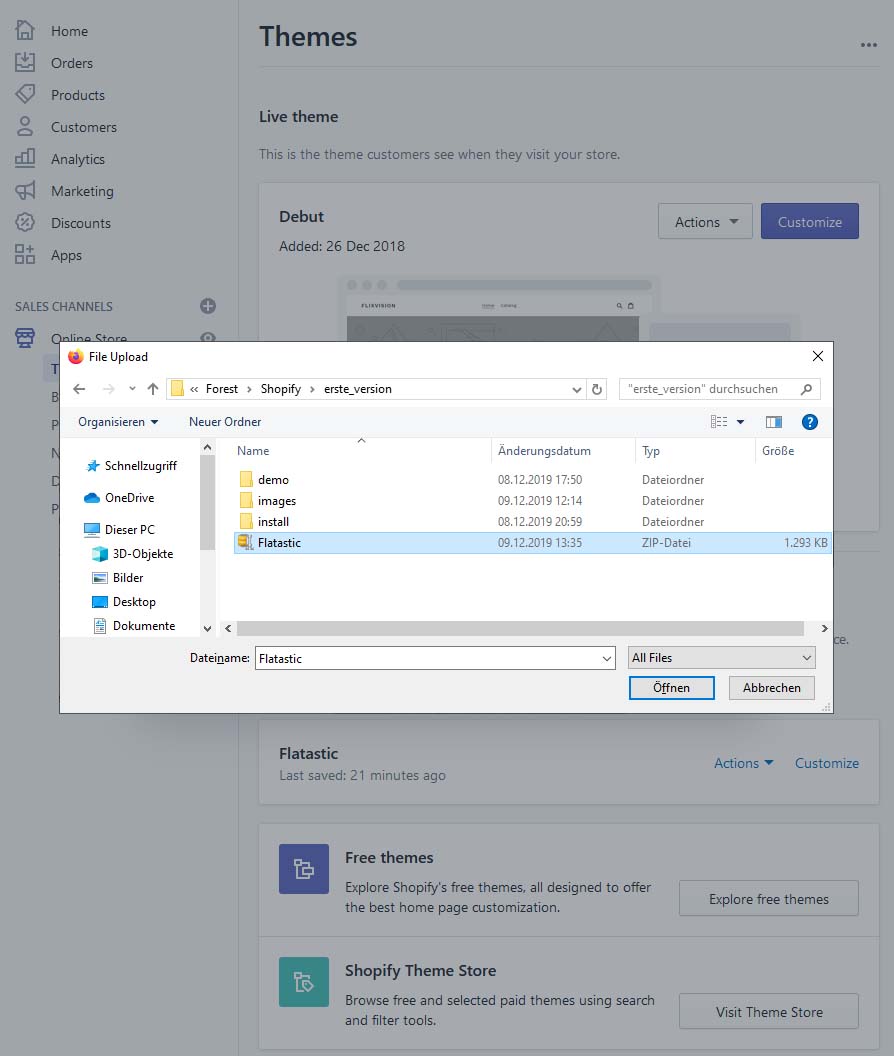Image resolution: width=894 pixels, height=1056 pixels.
Task: Click the back arrow in File Upload dialog
Action: [x=80, y=389]
